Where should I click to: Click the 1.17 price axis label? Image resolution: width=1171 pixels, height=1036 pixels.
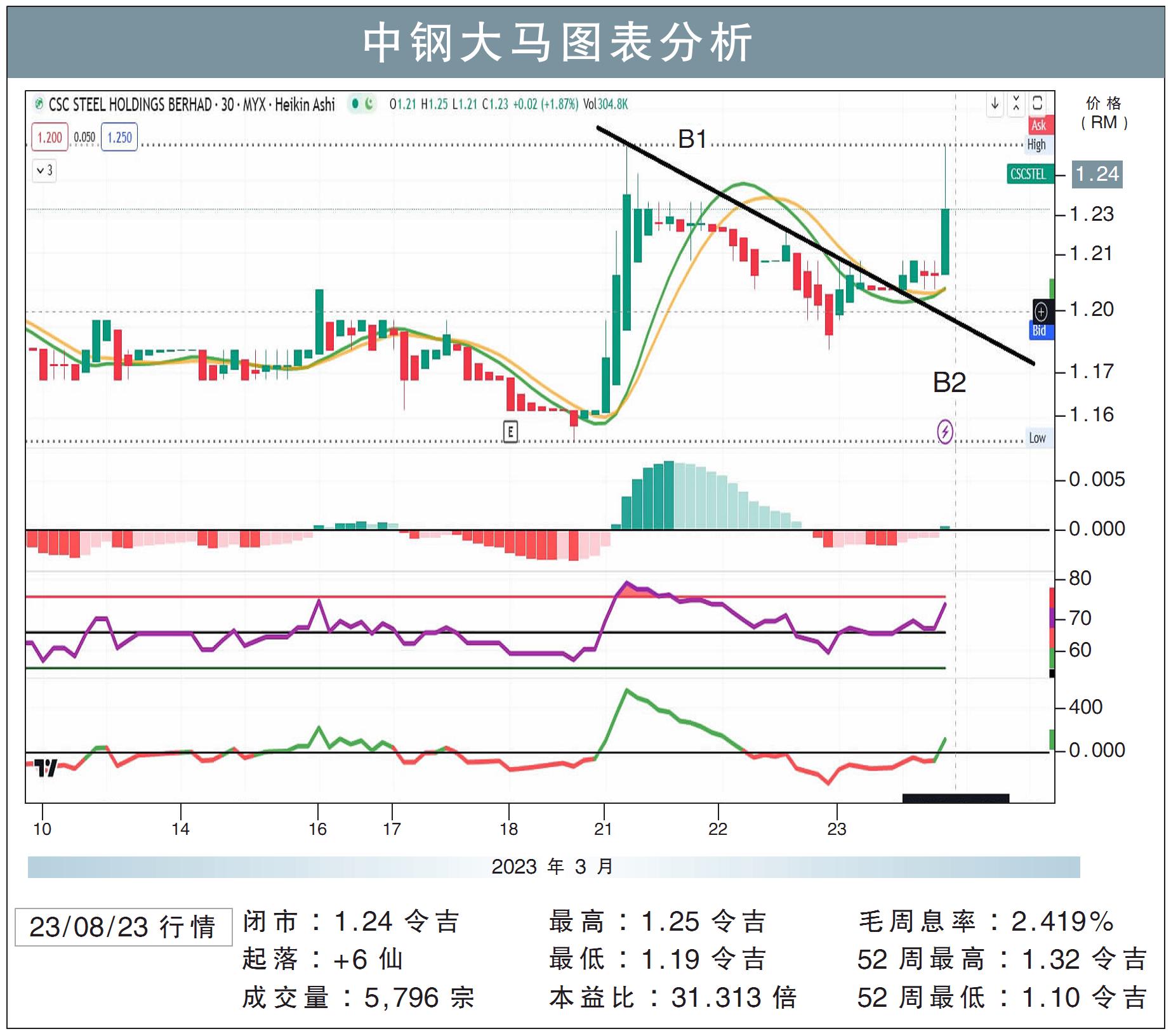click(x=1092, y=371)
